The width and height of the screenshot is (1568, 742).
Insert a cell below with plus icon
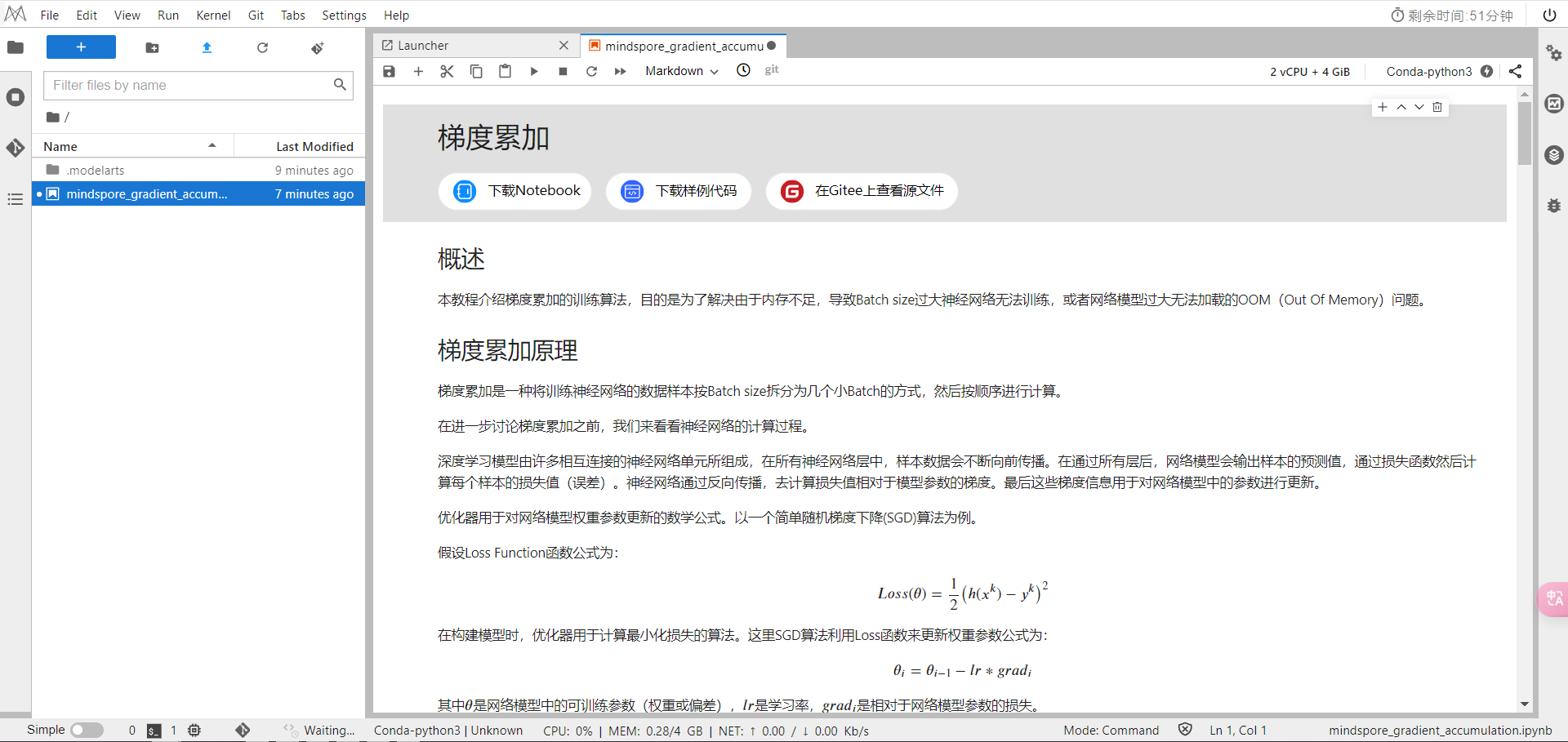coord(418,71)
